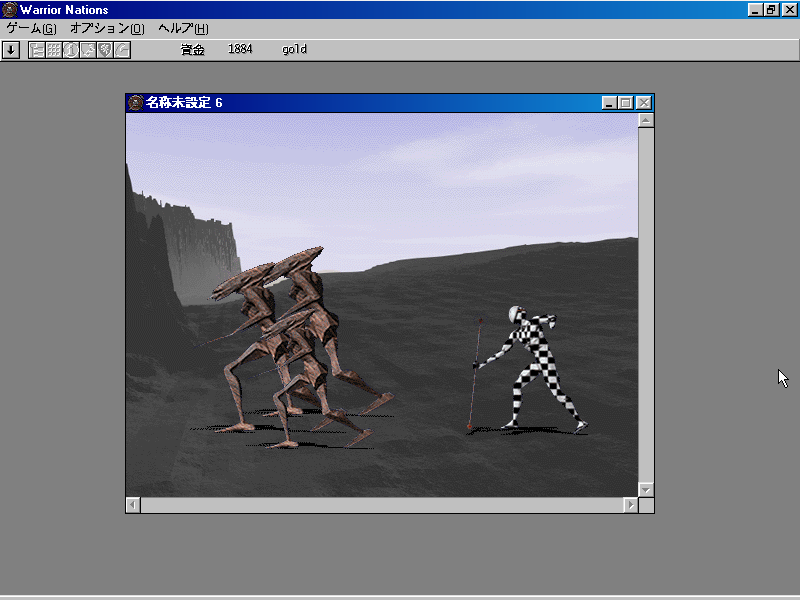Minimize the Warrior Nations main window
Screen dimensions: 800x600
(x=755, y=10)
